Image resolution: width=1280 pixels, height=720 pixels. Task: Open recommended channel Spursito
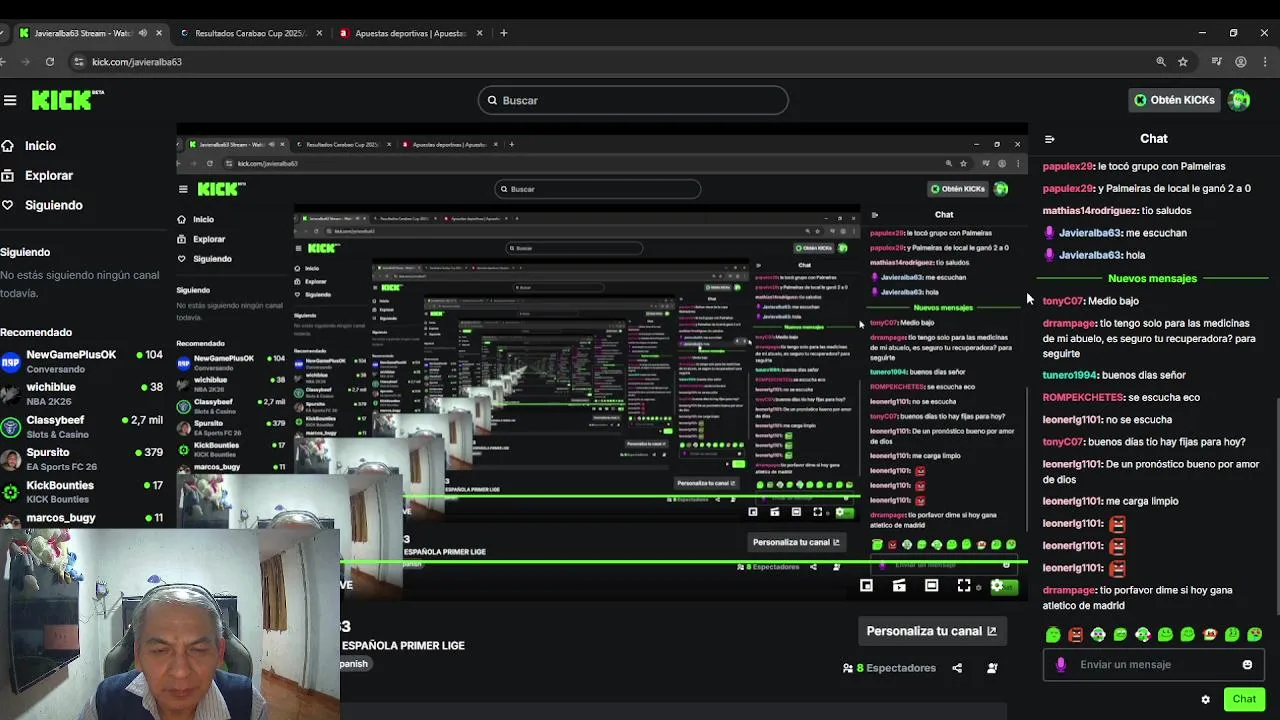[82, 459]
